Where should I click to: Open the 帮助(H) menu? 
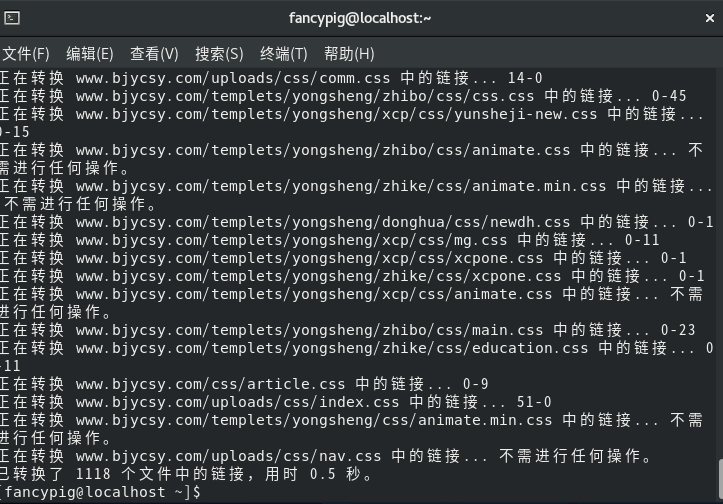tap(348, 54)
